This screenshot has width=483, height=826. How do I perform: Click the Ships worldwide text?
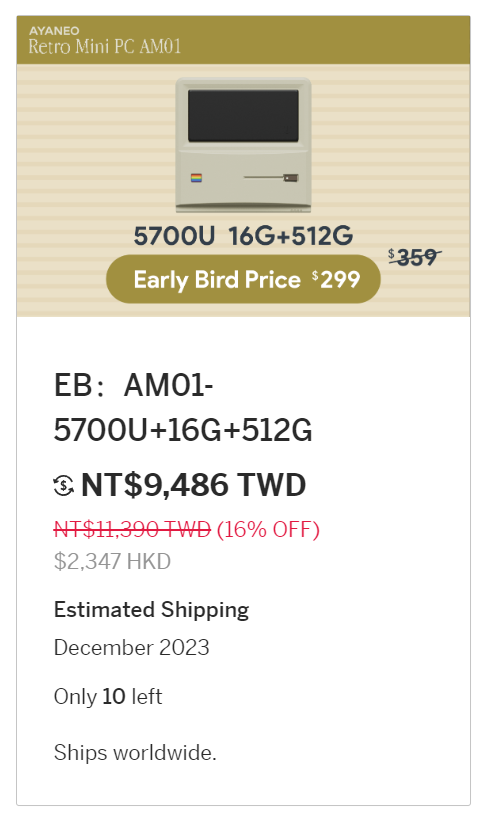(x=135, y=752)
